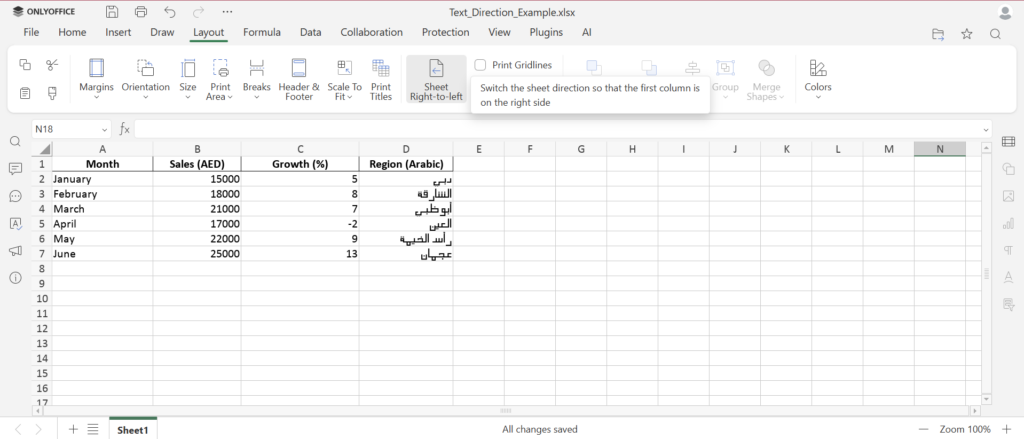This screenshot has width=1024, height=439.
Task: Open the Search icon in left sidebar
Action: (x=16, y=142)
